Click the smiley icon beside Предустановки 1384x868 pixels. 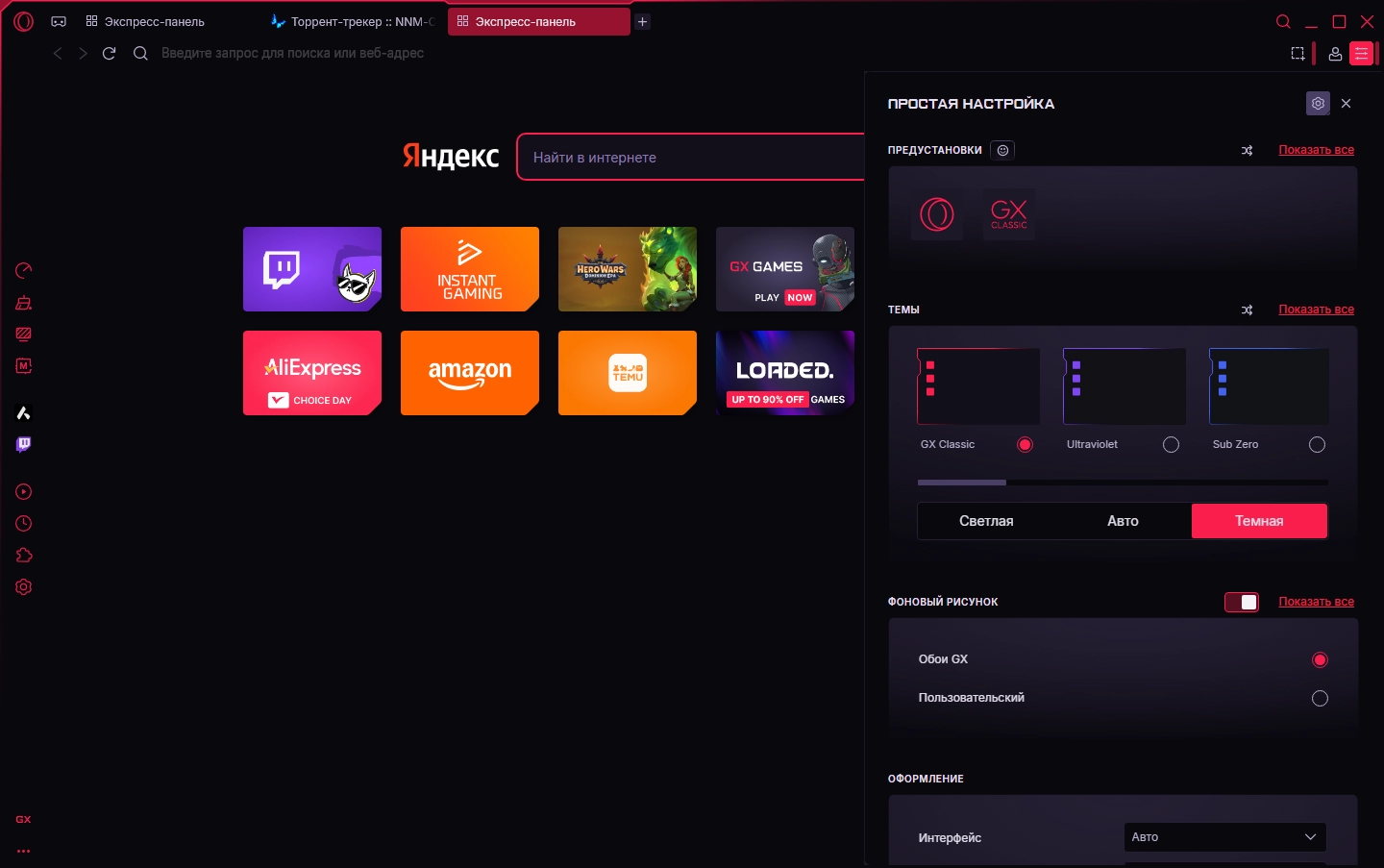coord(1002,150)
